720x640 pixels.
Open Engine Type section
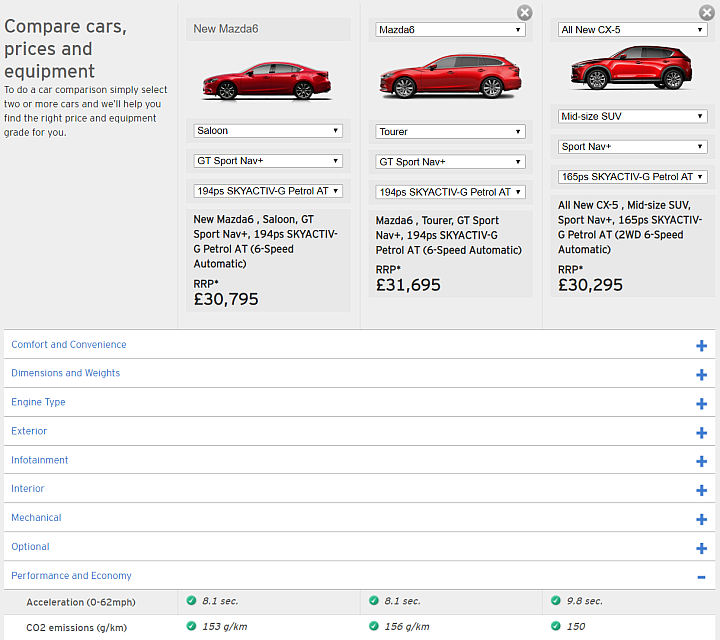[38, 402]
